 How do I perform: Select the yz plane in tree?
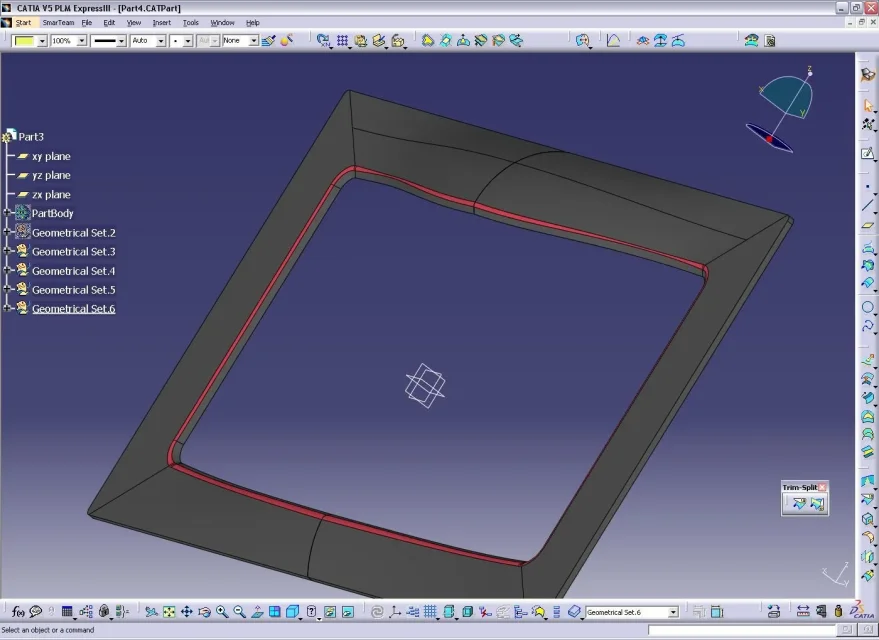pos(51,175)
